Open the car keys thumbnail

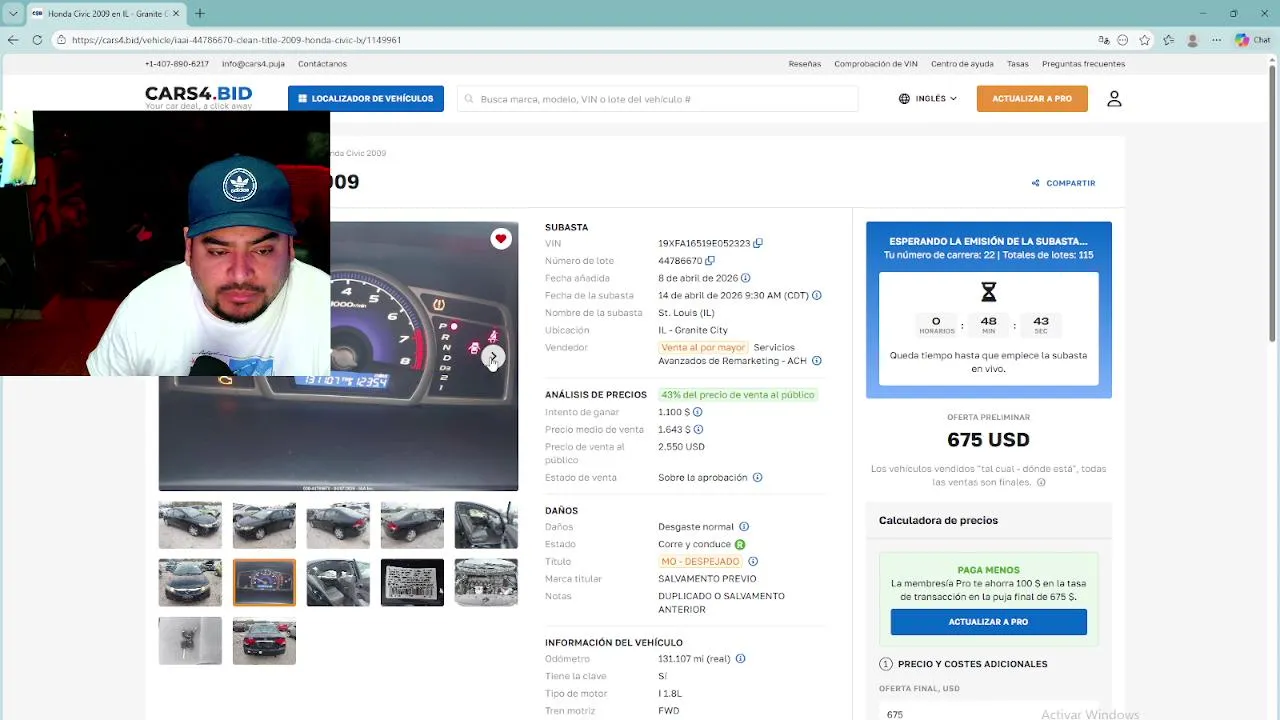coord(190,641)
